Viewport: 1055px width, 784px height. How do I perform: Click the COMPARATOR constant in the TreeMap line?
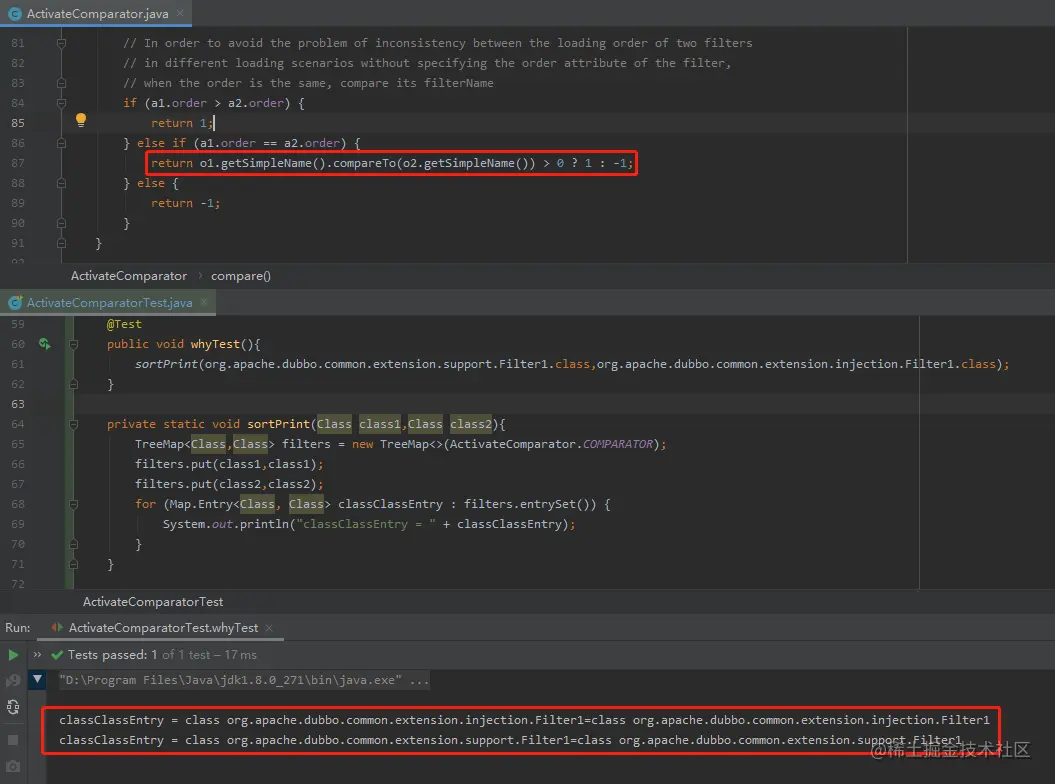click(617, 444)
